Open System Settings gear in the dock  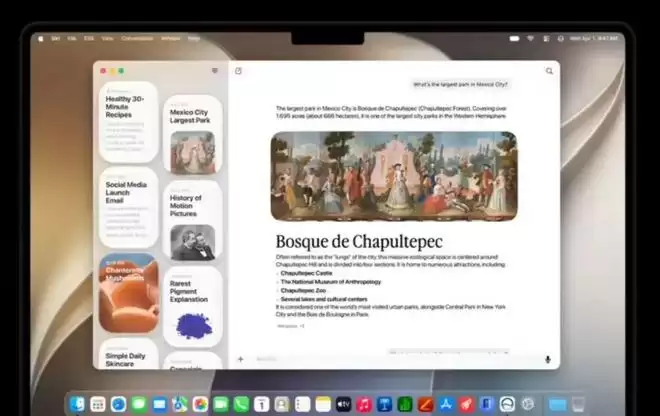click(x=527, y=405)
